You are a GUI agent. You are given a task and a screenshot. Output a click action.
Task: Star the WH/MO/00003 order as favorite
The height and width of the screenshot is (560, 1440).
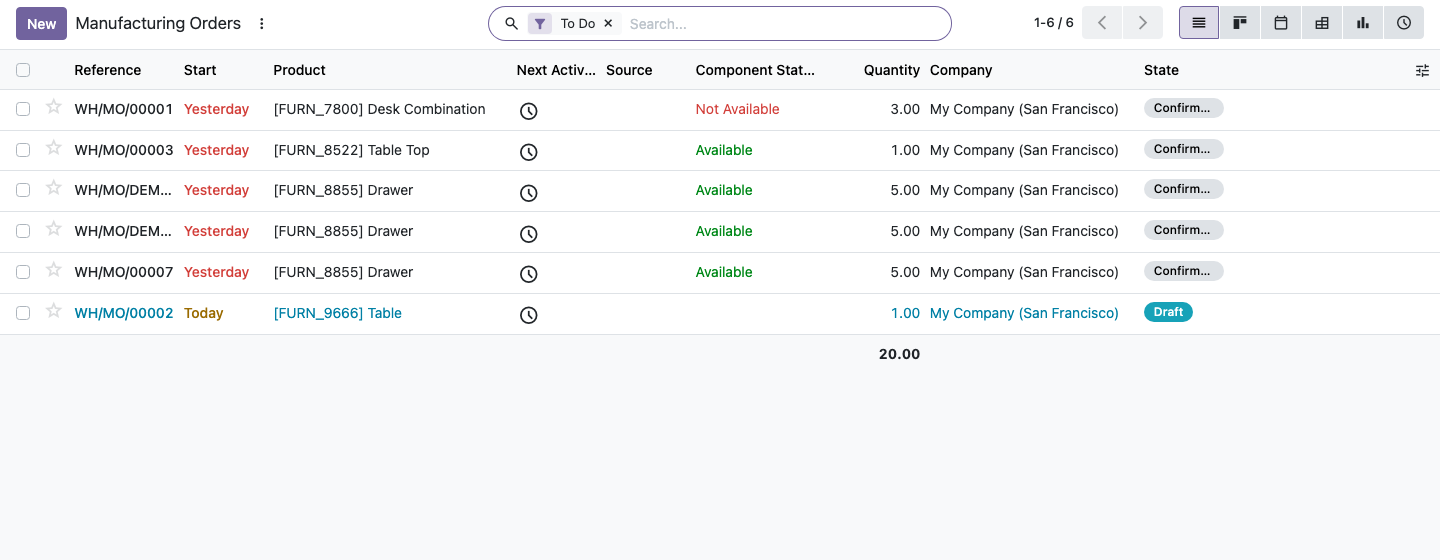54,148
